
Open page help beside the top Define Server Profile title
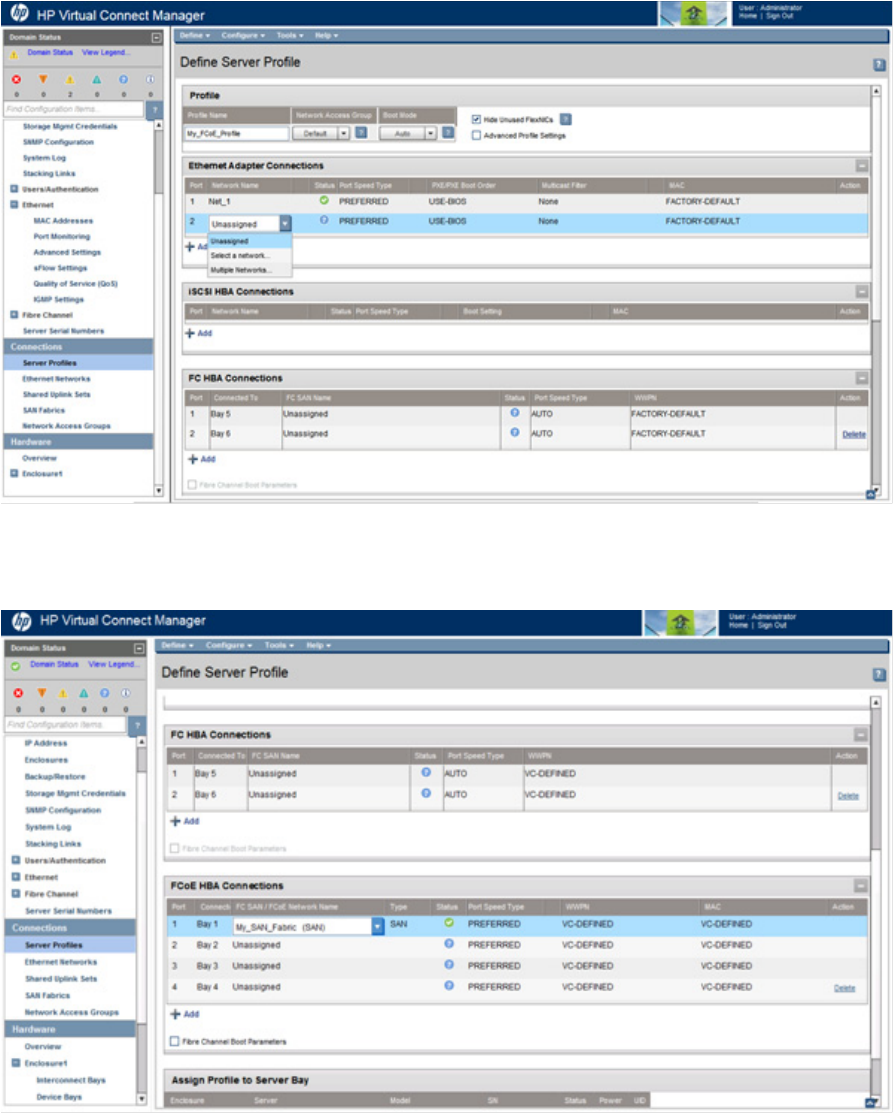tap(879, 65)
